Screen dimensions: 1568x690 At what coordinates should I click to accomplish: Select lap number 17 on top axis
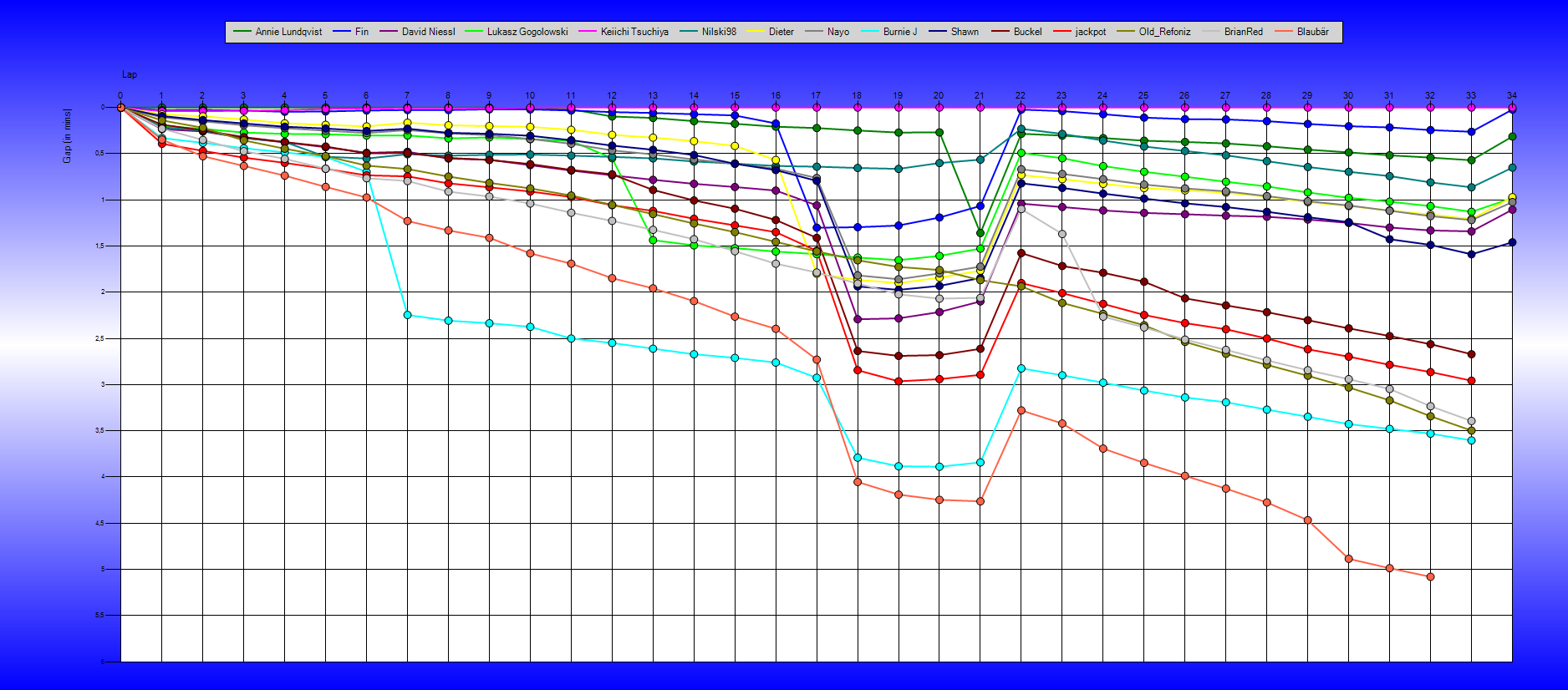(816, 95)
